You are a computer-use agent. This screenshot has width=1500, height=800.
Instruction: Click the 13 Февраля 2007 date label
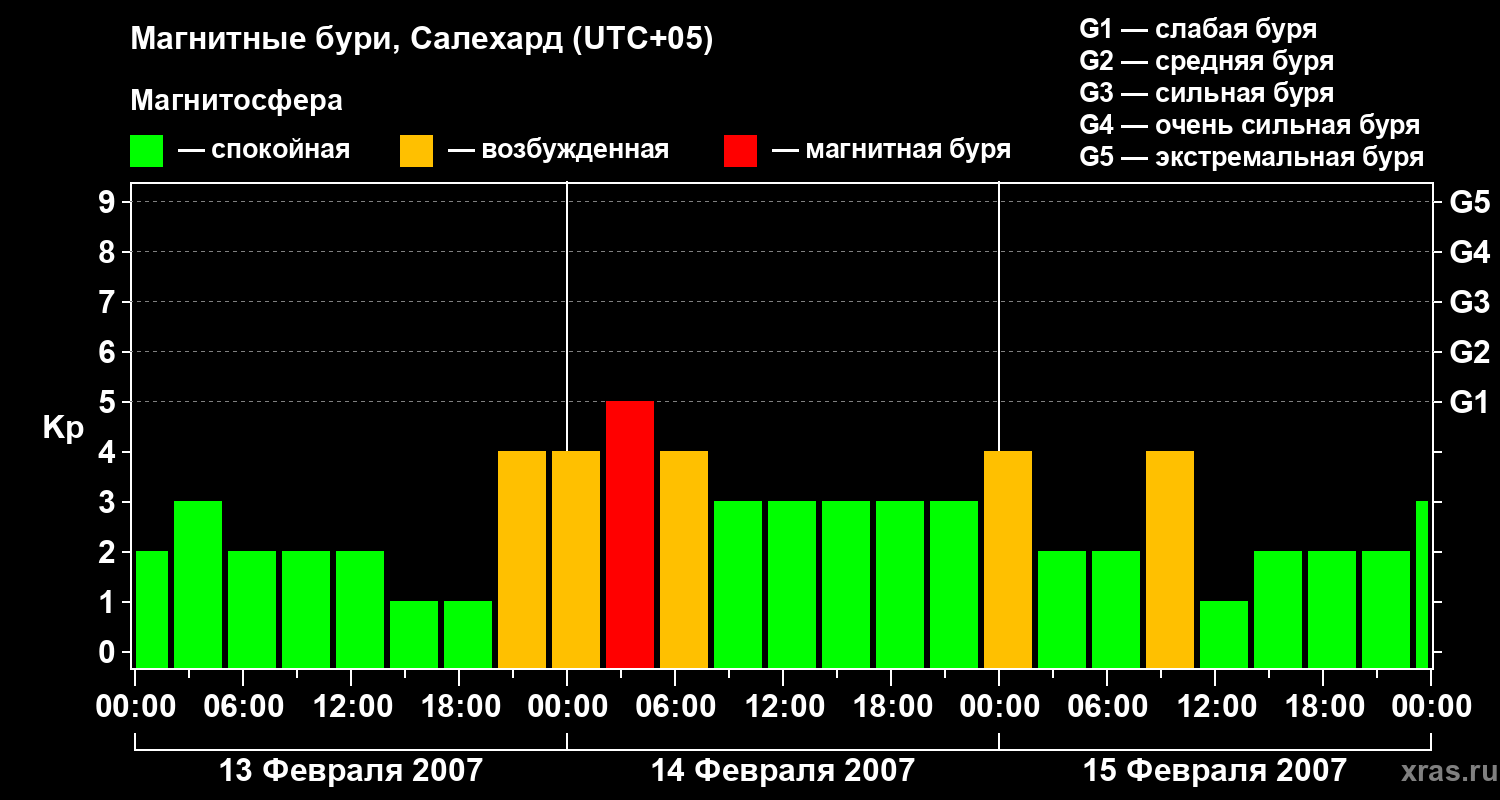tap(351, 771)
